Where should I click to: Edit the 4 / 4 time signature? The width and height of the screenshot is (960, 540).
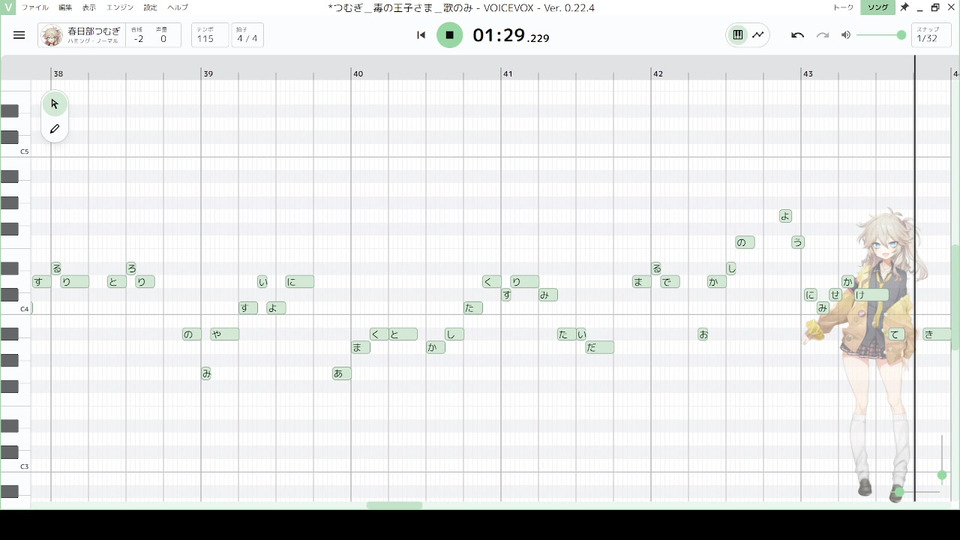[247, 35]
